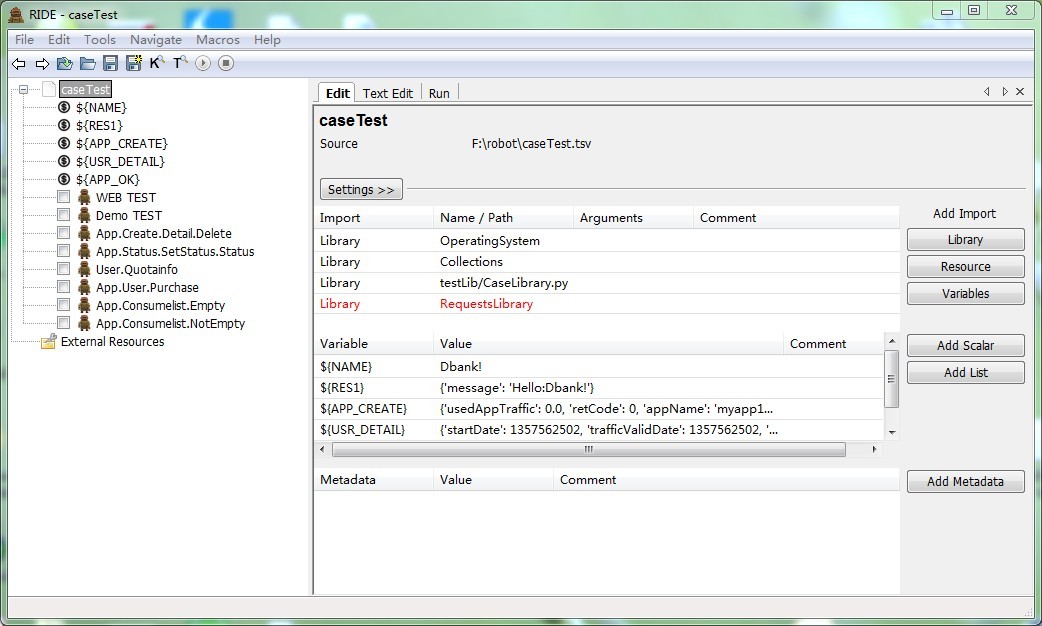The width and height of the screenshot is (1042, 626).
Task: Collapse the caseTest tree node
Action: (x=23, y=90)
